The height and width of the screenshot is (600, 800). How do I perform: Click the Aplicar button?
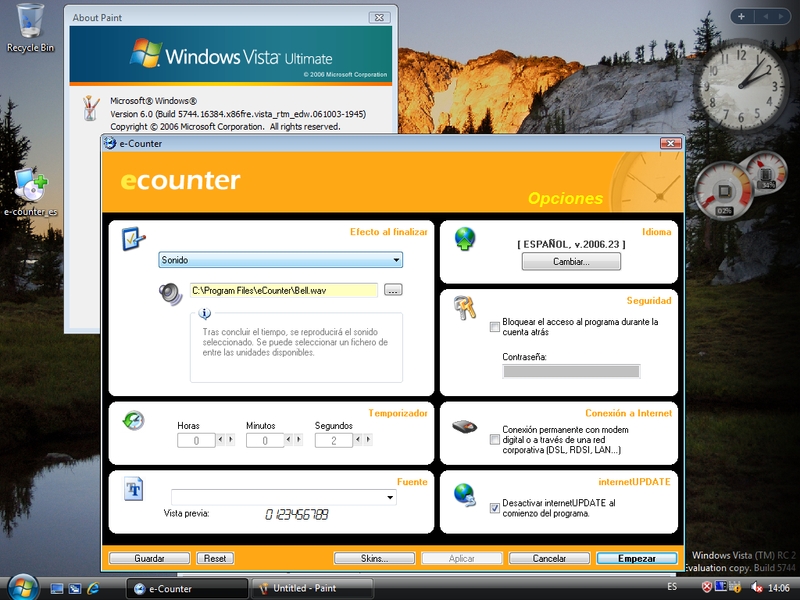[x=462, y=558]
